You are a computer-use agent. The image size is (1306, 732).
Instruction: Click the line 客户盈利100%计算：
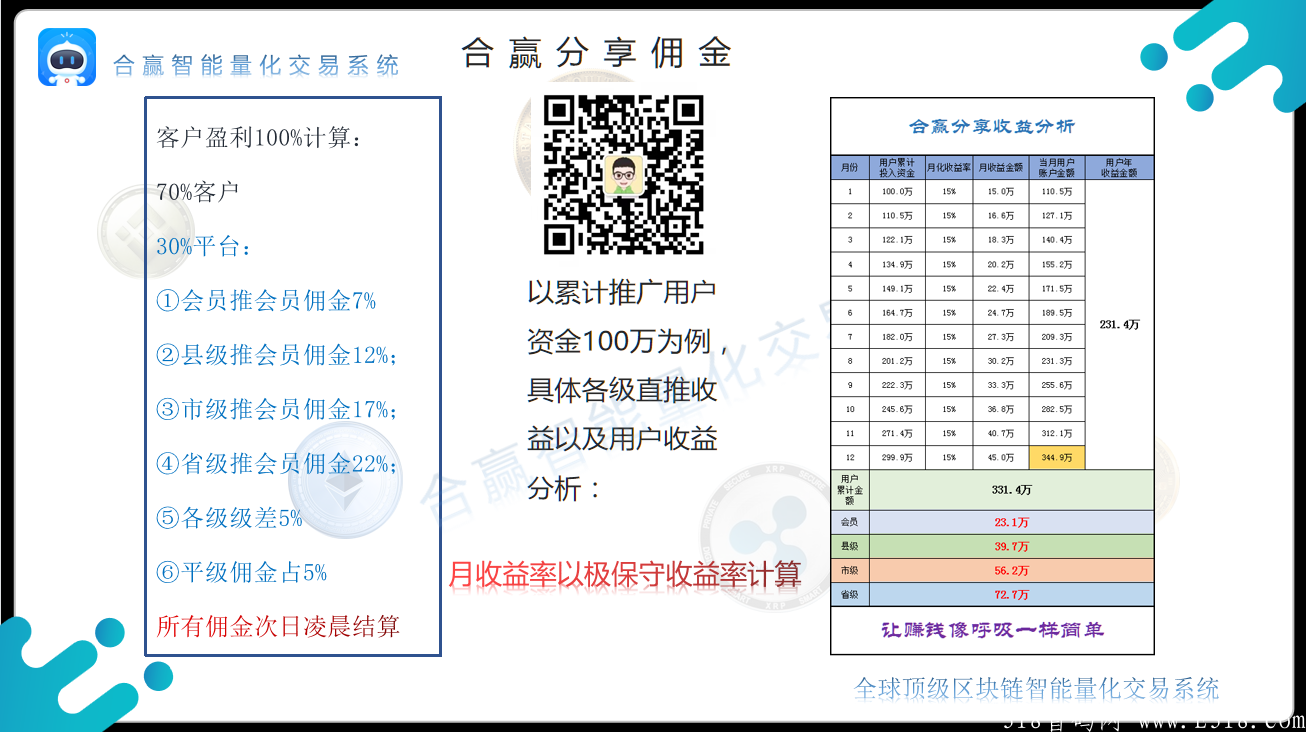pos(259,138)
